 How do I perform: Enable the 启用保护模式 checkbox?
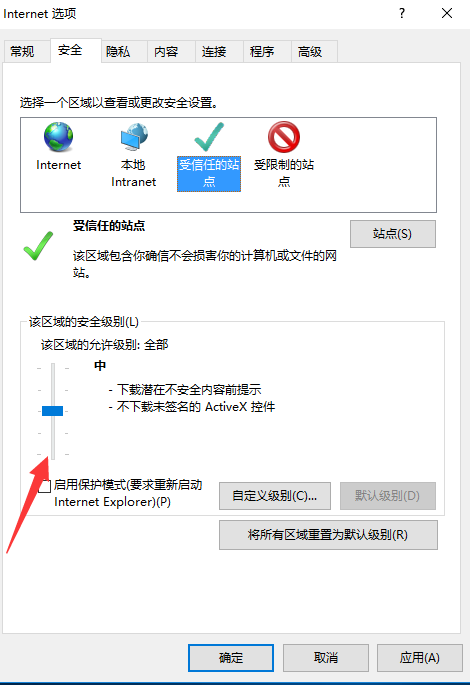45,486
